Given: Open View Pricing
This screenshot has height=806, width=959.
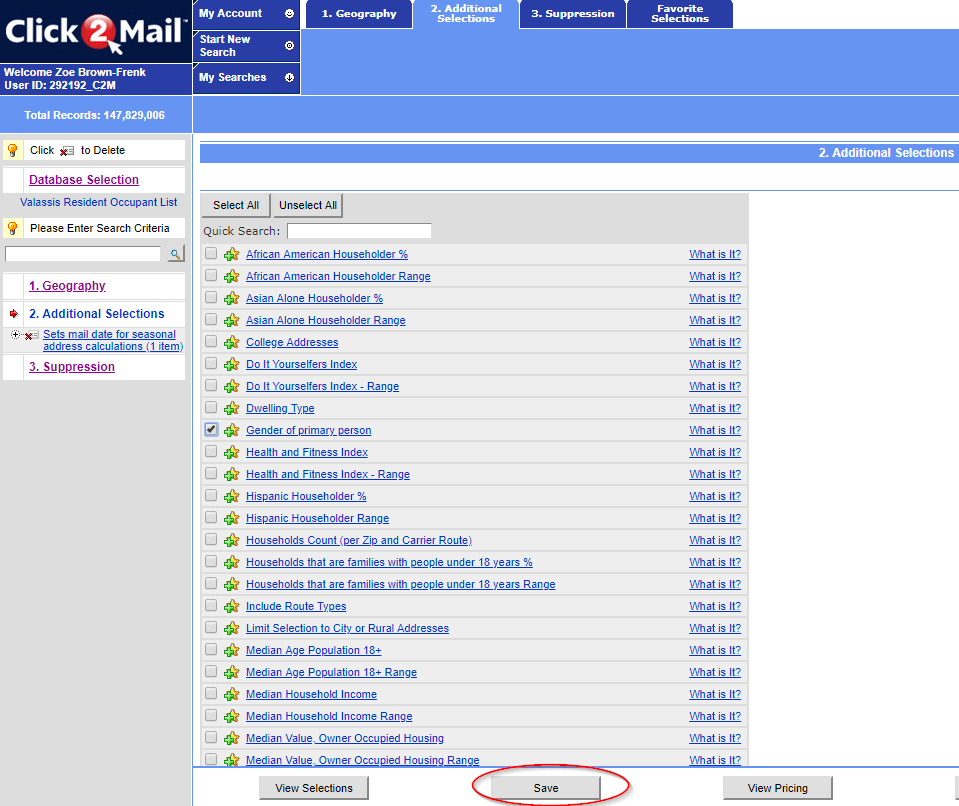Looking at the screenshot, I should (777, 788).
